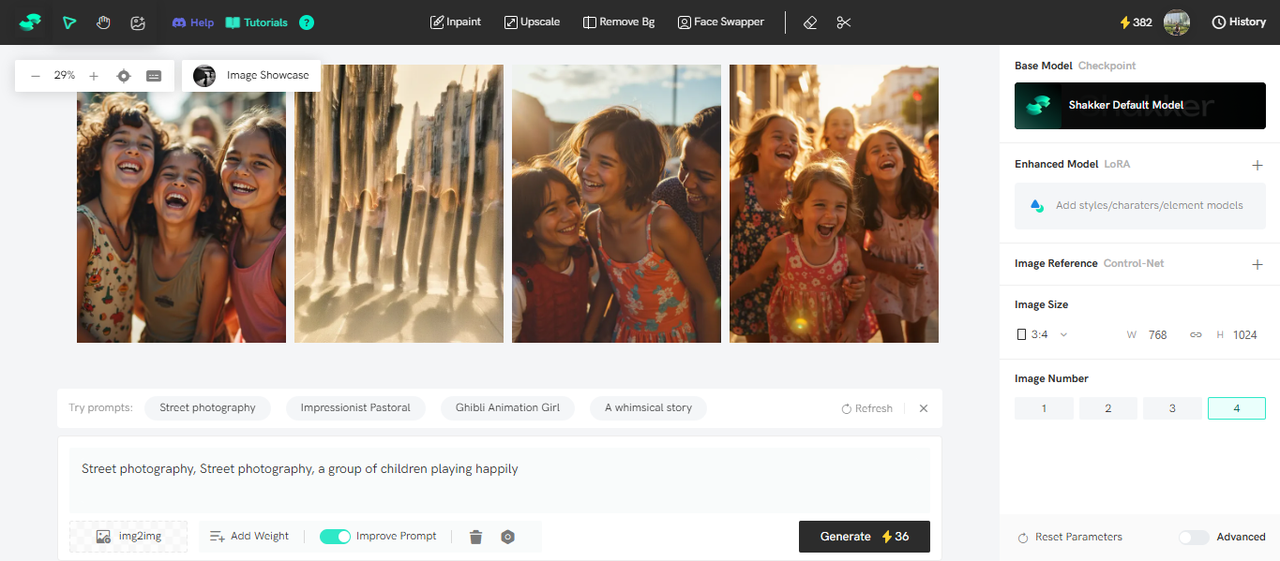Open the Upscale tool
Viewport: 1280px width, 561px height.
(x=532, y=22)
